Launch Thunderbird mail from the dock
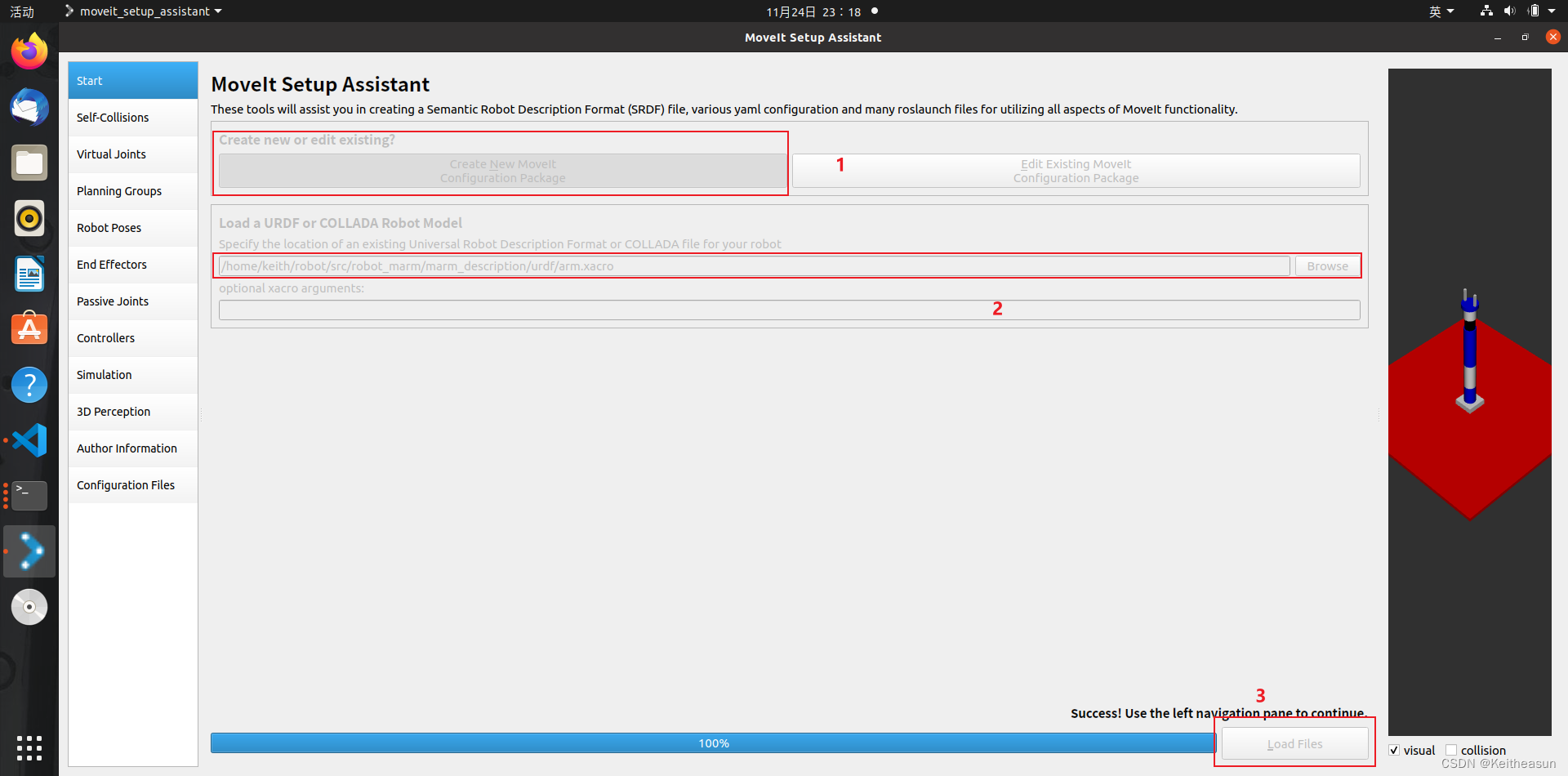 [29, 107]
